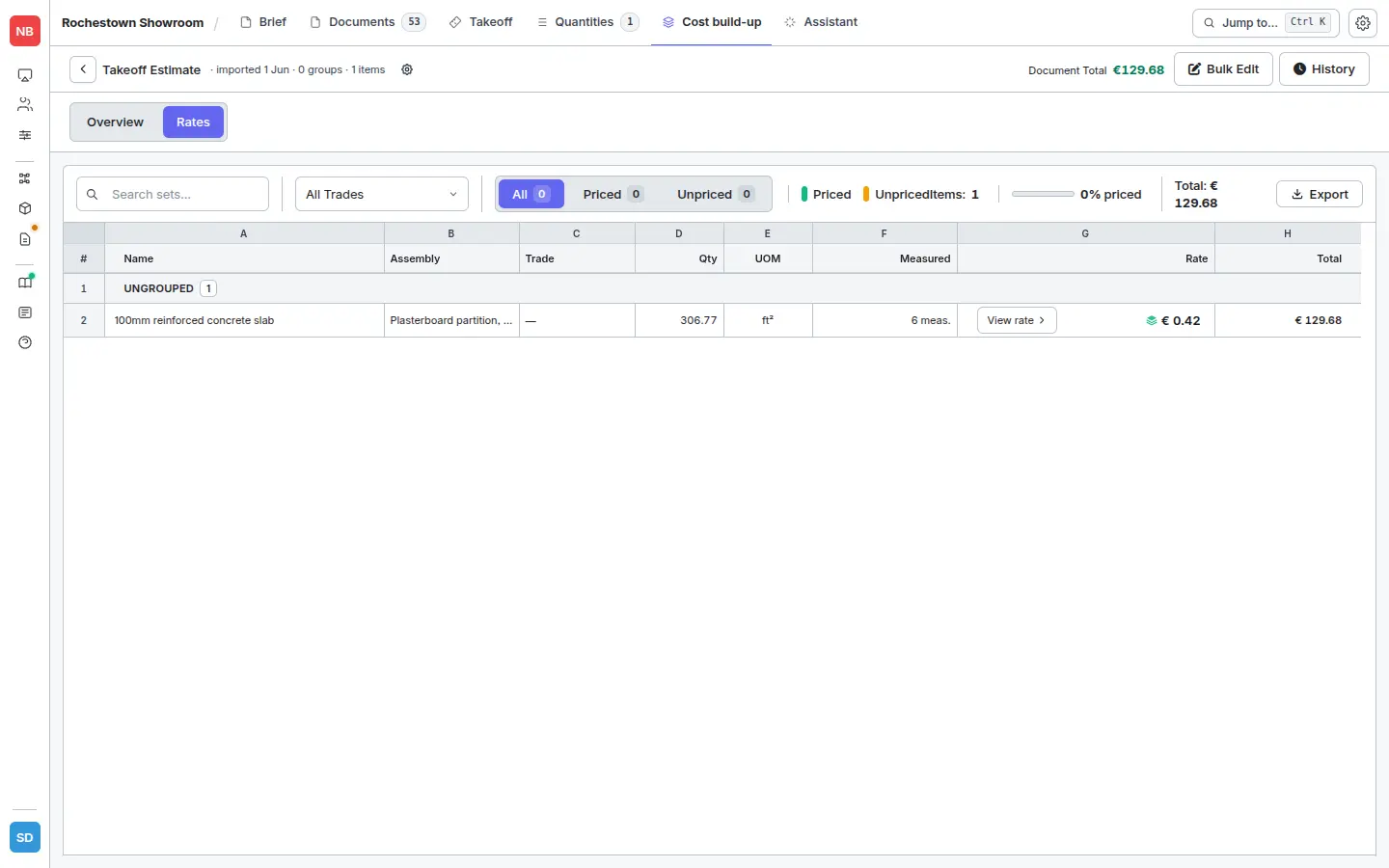This screenshot has height=868, width=1389.
Task: Select row number 2
Action: coord(84,320)
